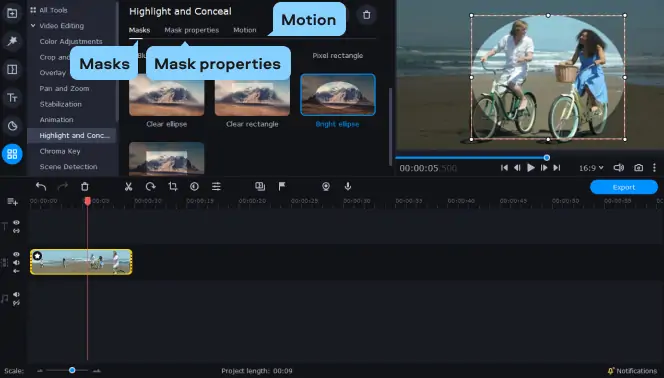Undo the last action
664x378 pixels.
point(41,186)
